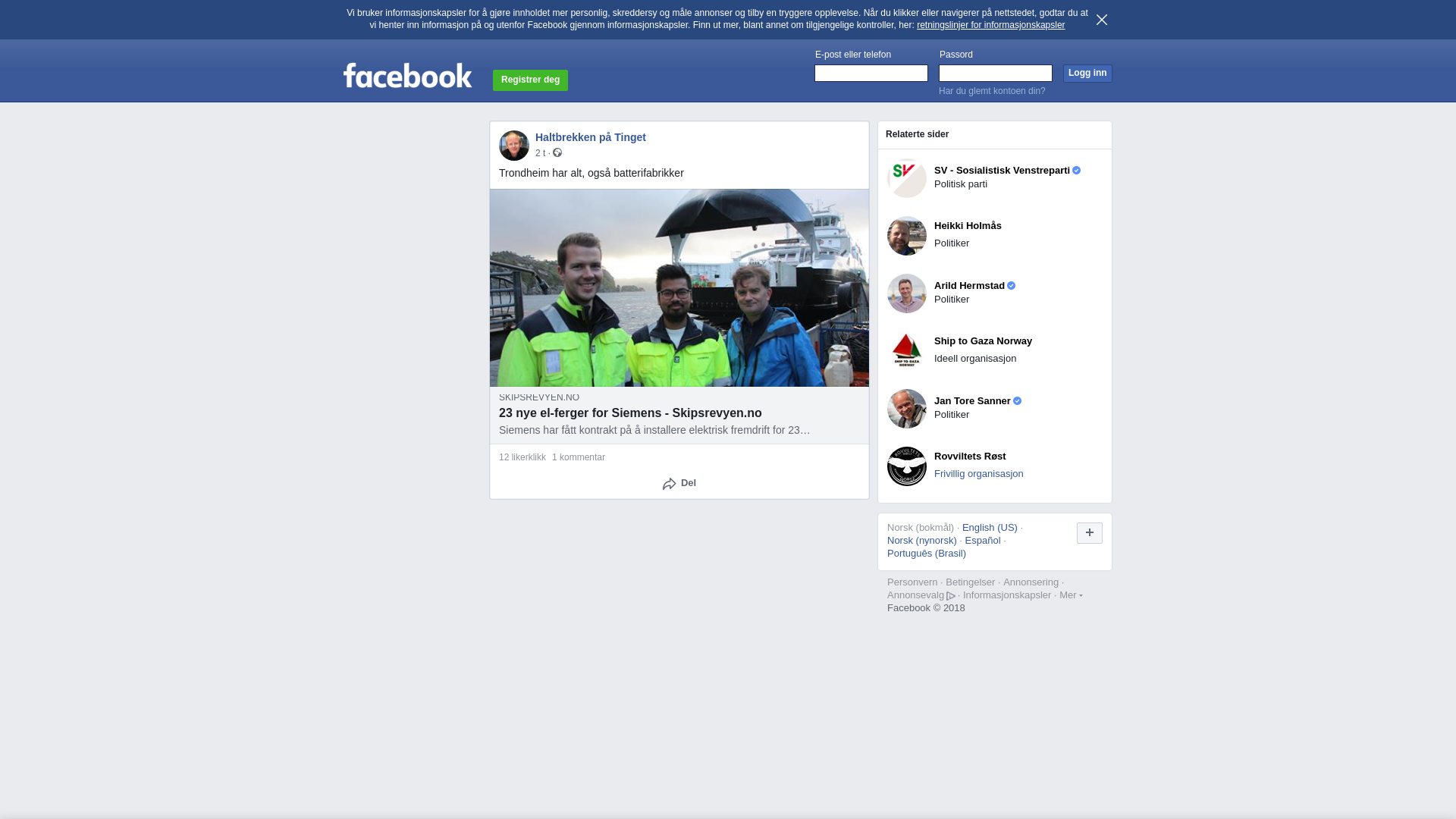
Task: Open the Haltbrekken på Tinget page name
Action: point(591,137)
